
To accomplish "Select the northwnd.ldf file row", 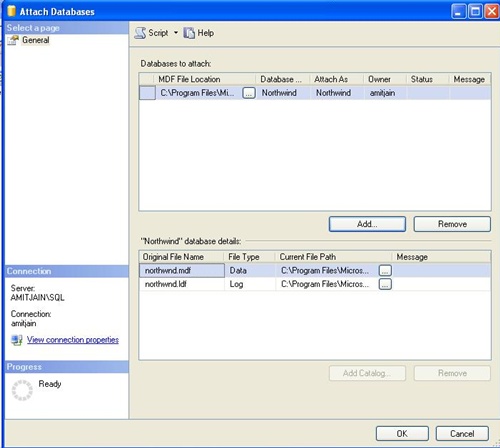I will 315,284.
